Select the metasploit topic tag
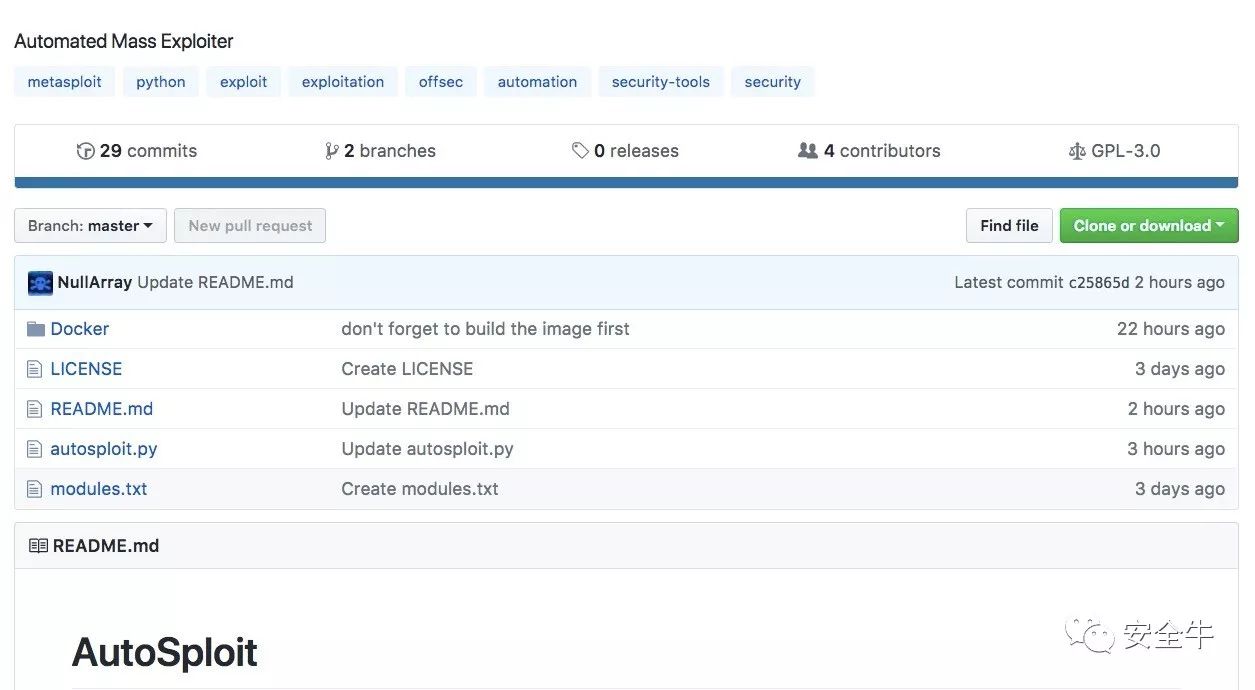Screen dimensions: 1255x690 pos(64,82)
